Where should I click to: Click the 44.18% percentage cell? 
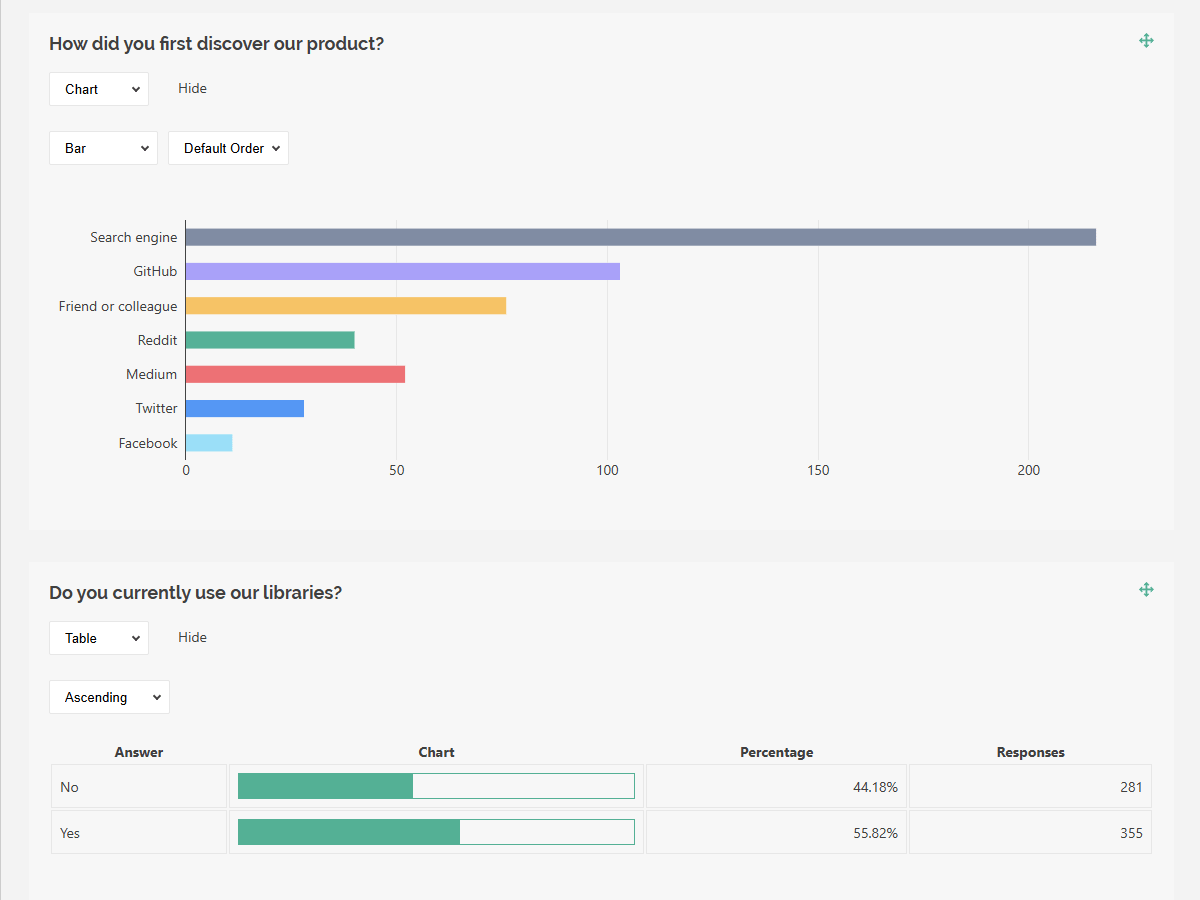(x=776, y=787)
